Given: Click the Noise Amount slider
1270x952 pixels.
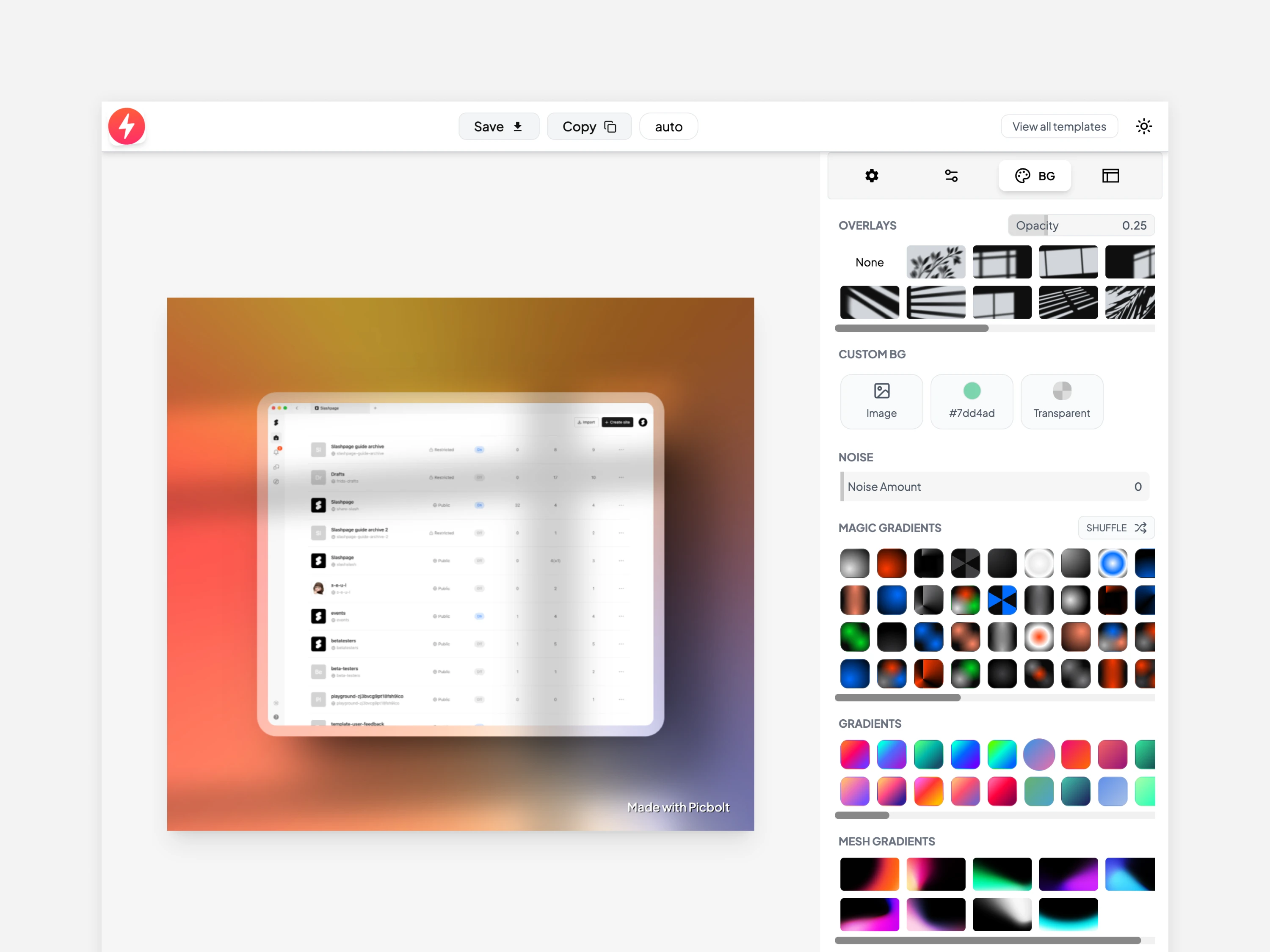Looking at the screenshot, I should click(994, 487).
